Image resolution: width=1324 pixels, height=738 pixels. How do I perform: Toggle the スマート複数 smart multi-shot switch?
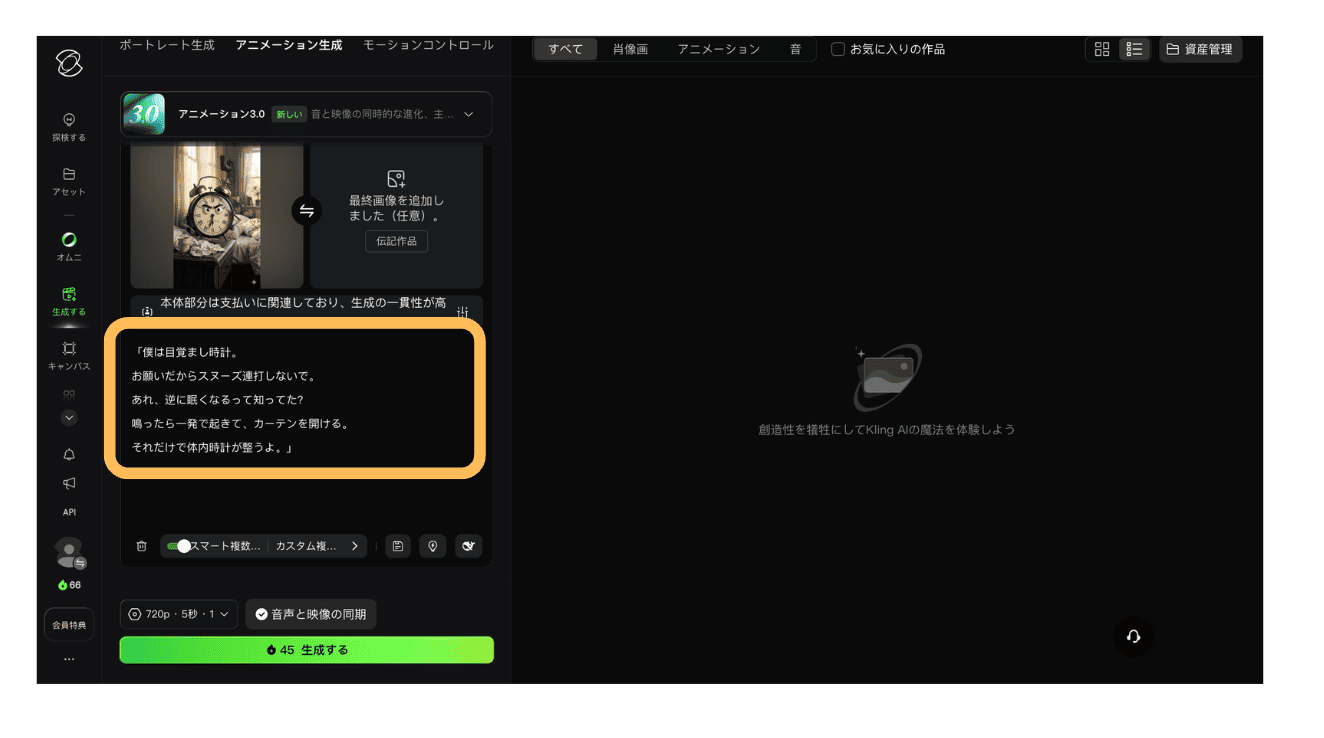(x=180, y=546)
